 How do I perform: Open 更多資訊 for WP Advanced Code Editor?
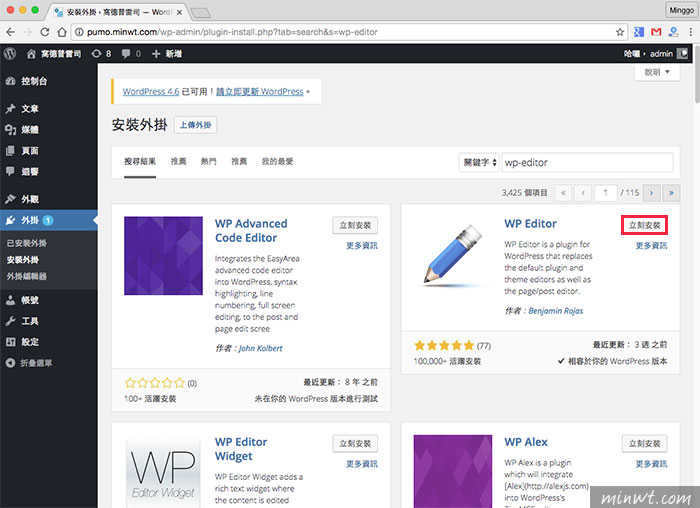pyautogui.click(x=362, y=246)
